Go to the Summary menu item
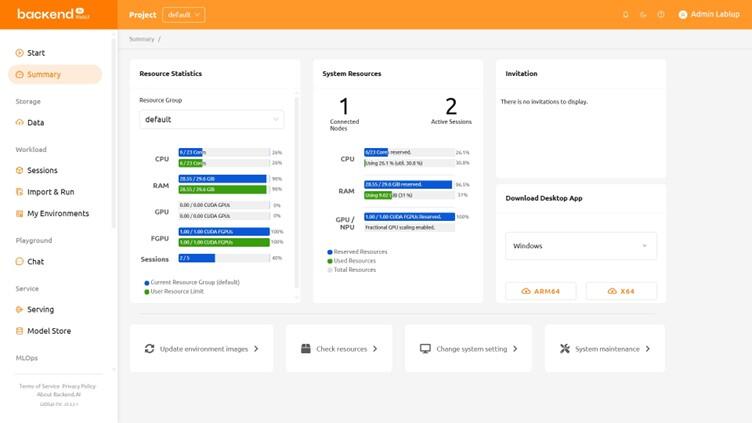The width and height of the screenshot is (752, 423). 55,74
